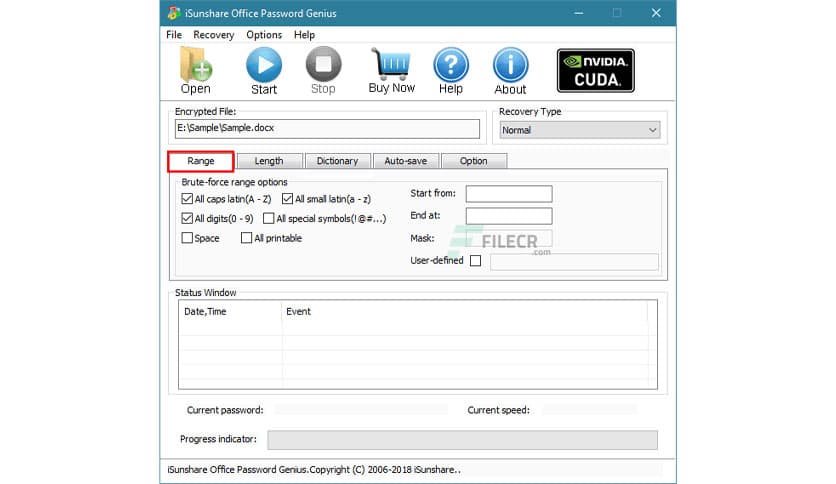
Task: Enable the Space checkbox
Action: pyautogui.click(x=187, y=238)
